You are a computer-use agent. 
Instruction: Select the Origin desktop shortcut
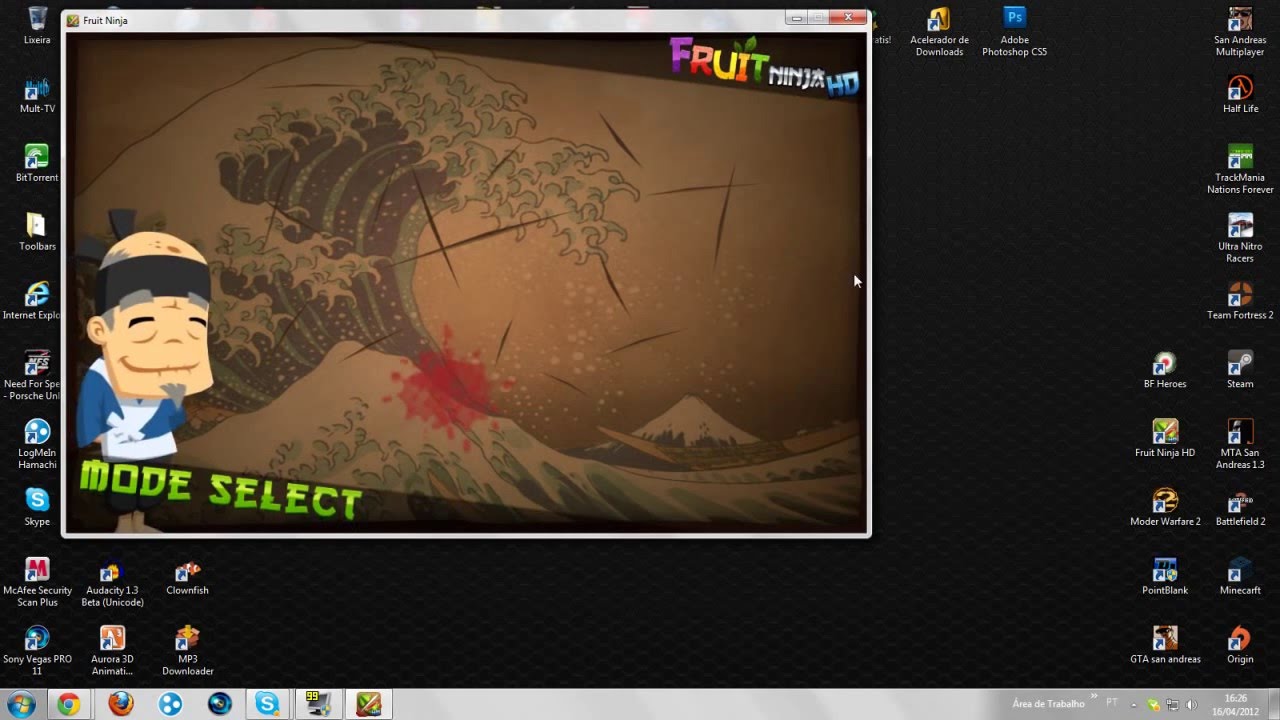[1240, 645]
